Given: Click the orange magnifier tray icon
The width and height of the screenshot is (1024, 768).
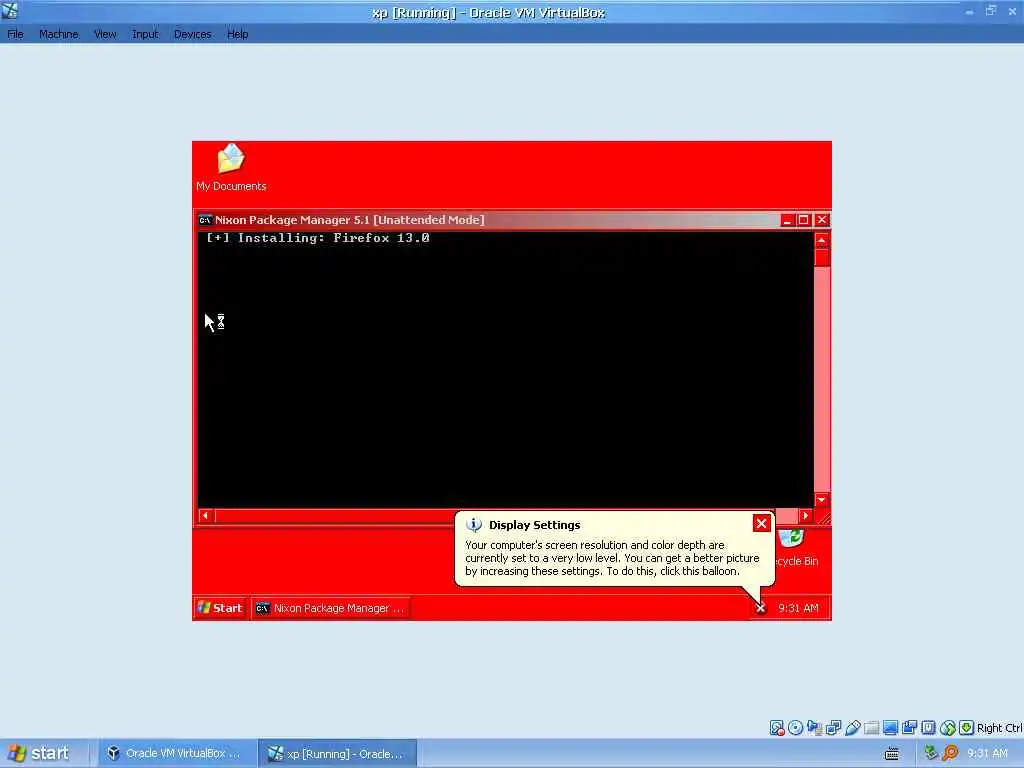Looking at the screenshot, I should click(950, 753).
